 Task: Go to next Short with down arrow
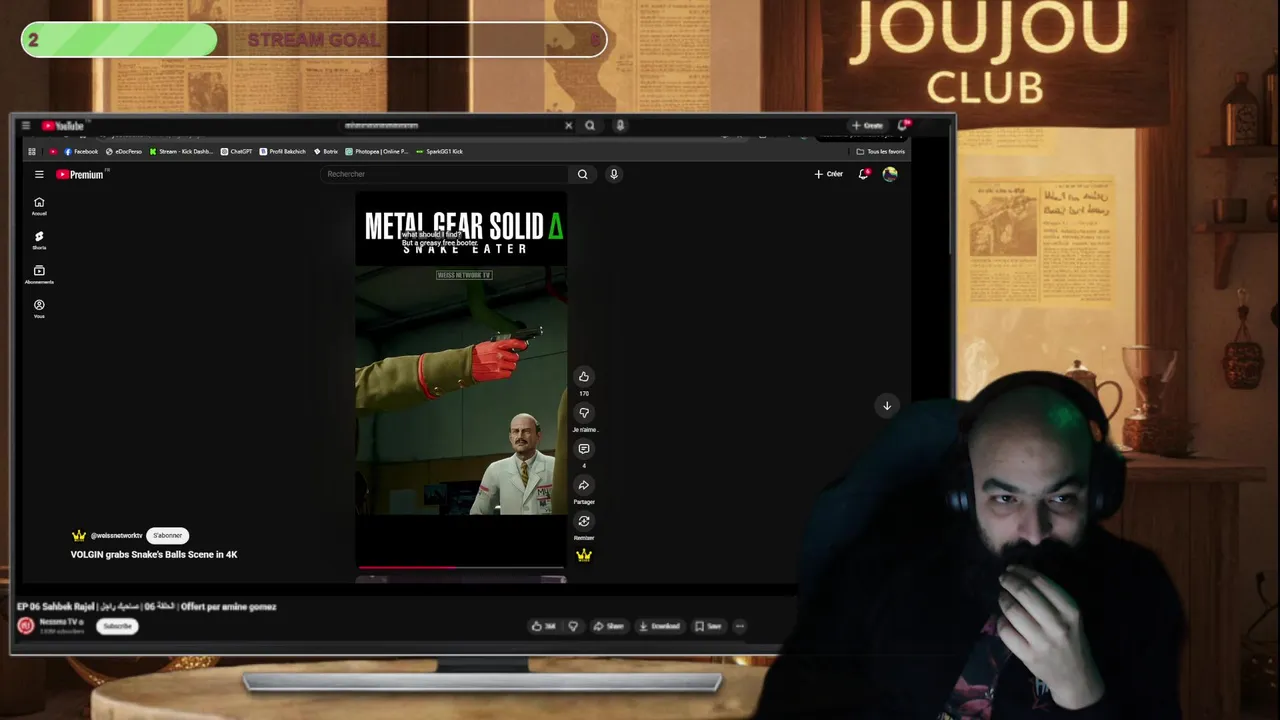point(886,405)
